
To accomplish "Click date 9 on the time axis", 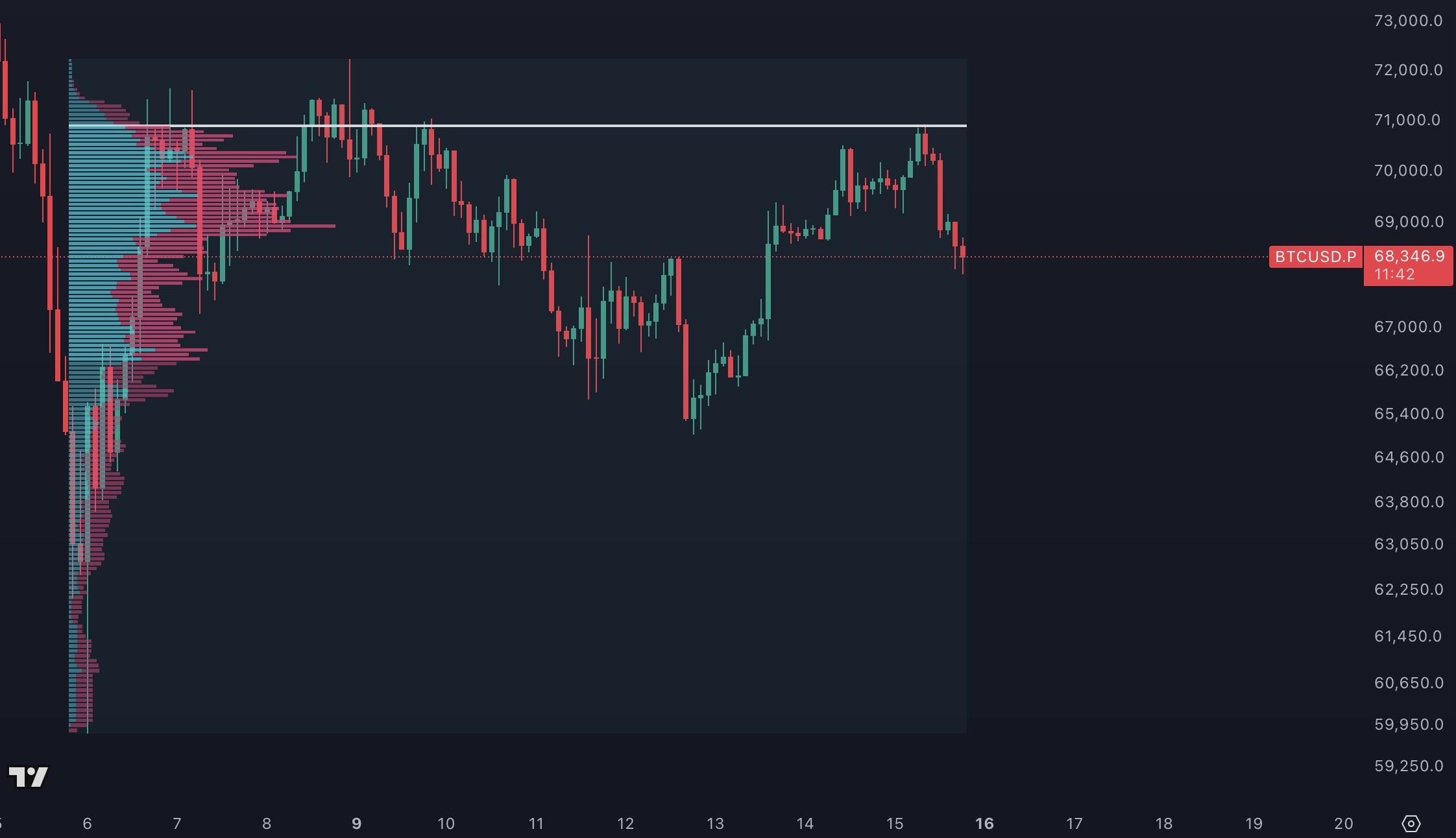I will [x=356, y=824].
